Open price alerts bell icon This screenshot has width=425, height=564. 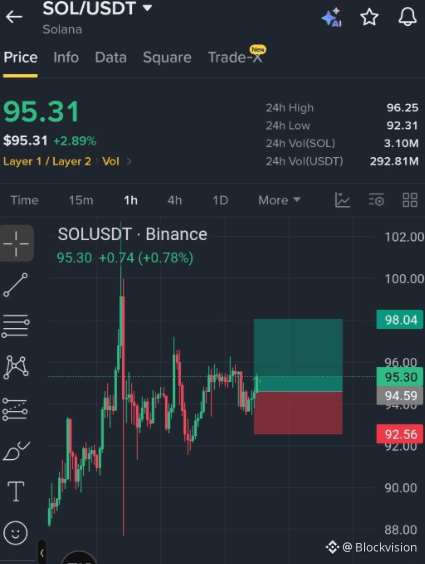(407, 17)
